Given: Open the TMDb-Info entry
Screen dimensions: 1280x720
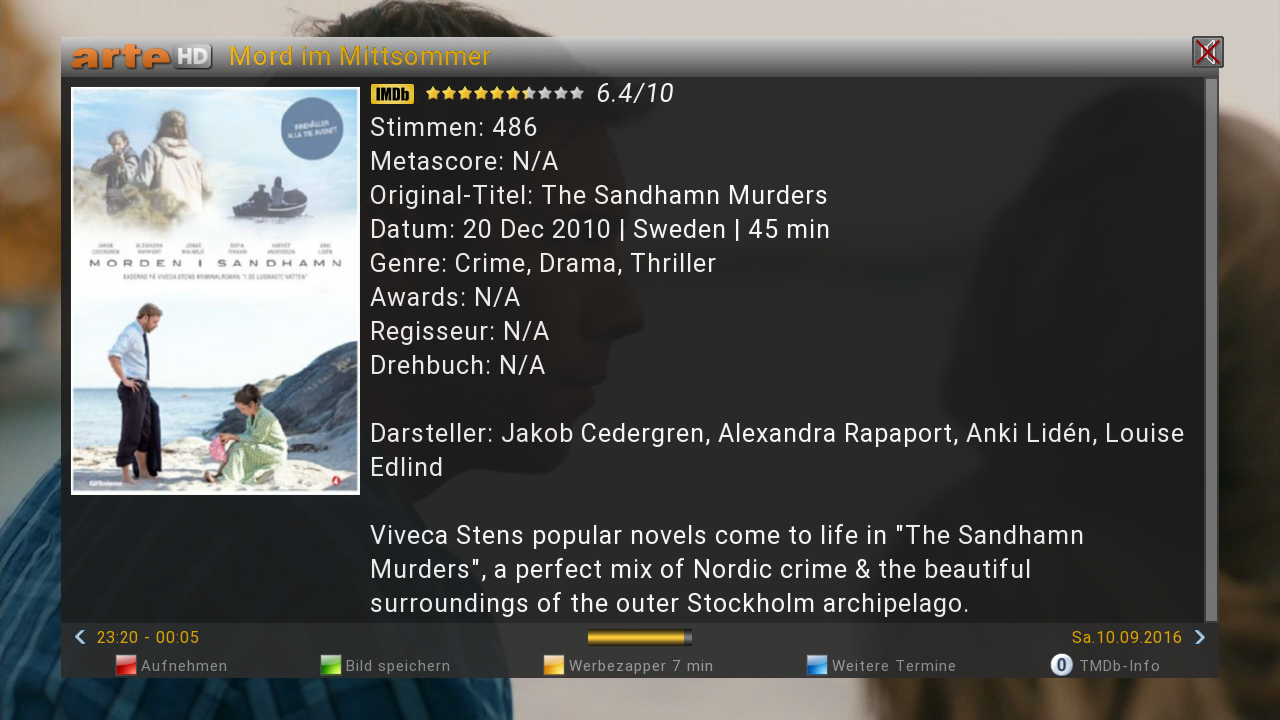Looking at the screenshot, I should click(1120, 666).
